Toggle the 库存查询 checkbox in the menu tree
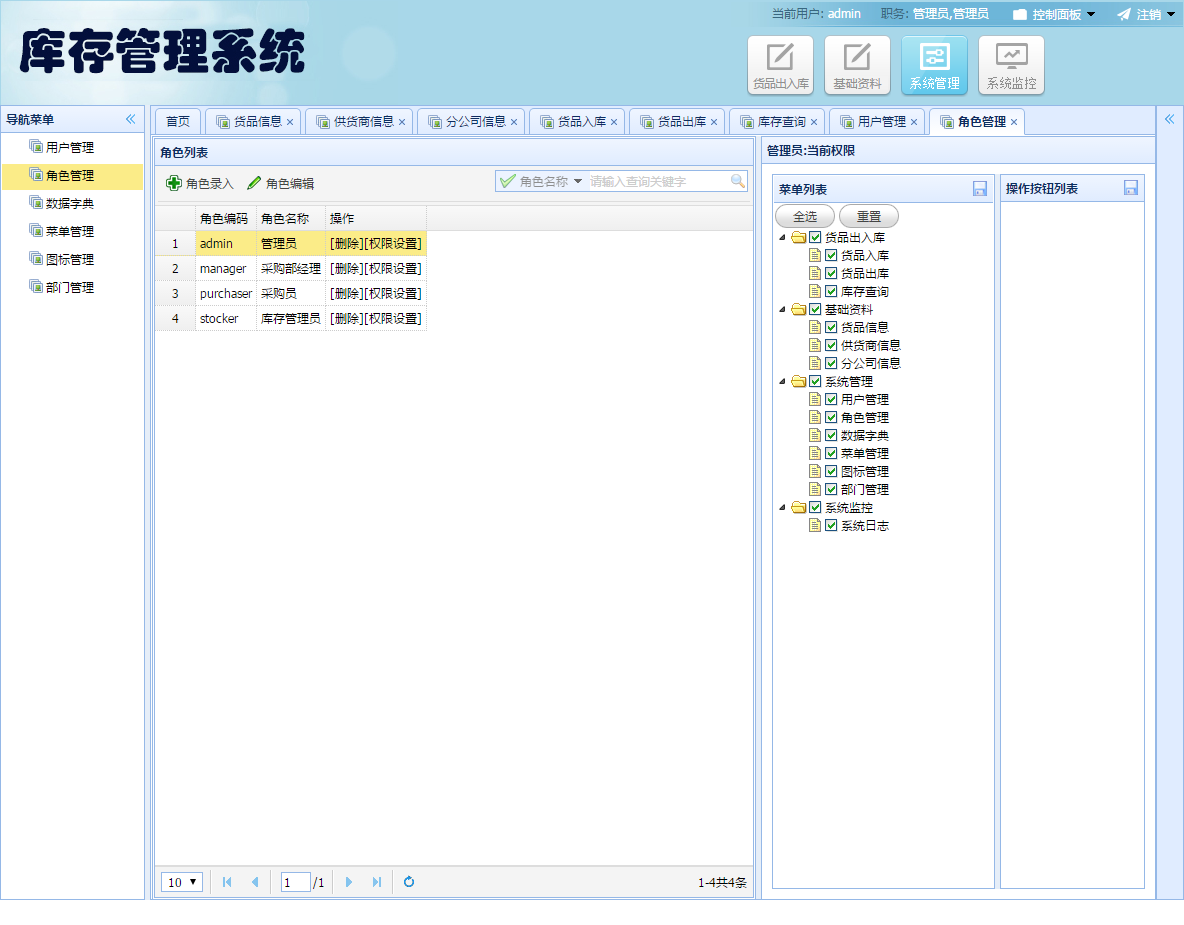The width and height of the screenshot is (1184, 925). point(831,291)
